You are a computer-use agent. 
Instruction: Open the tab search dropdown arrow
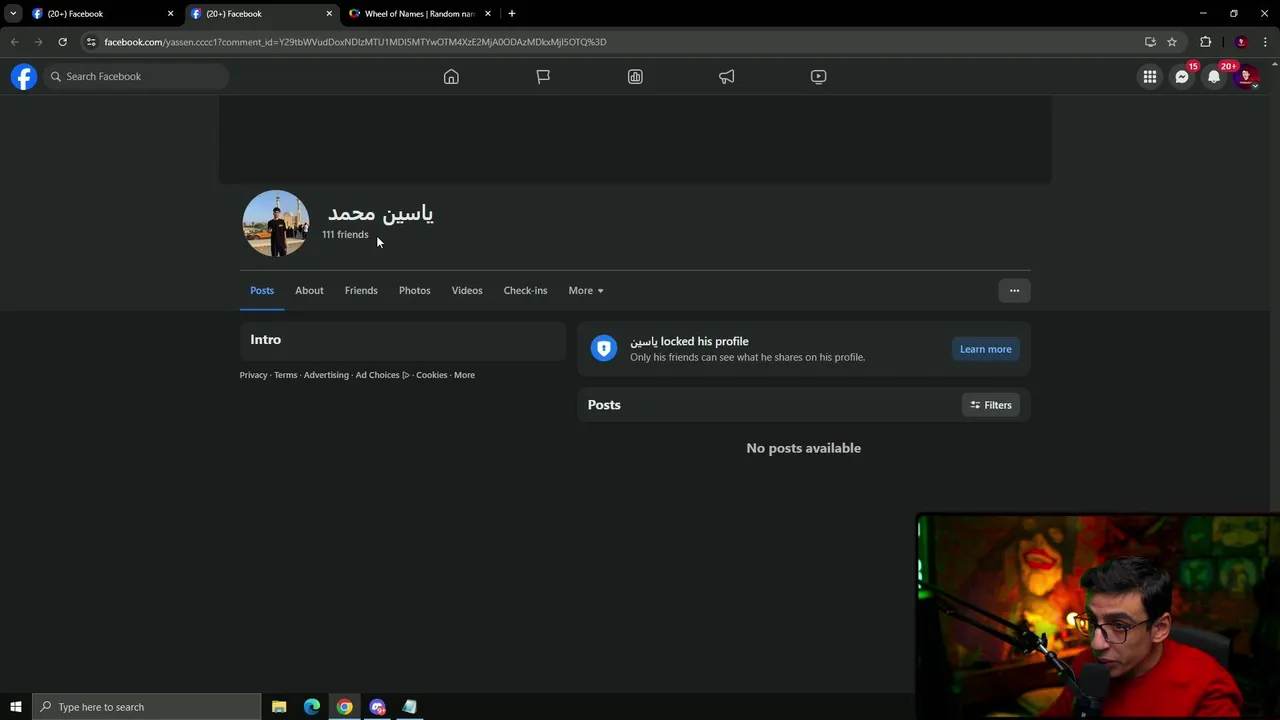pos(13,14)
